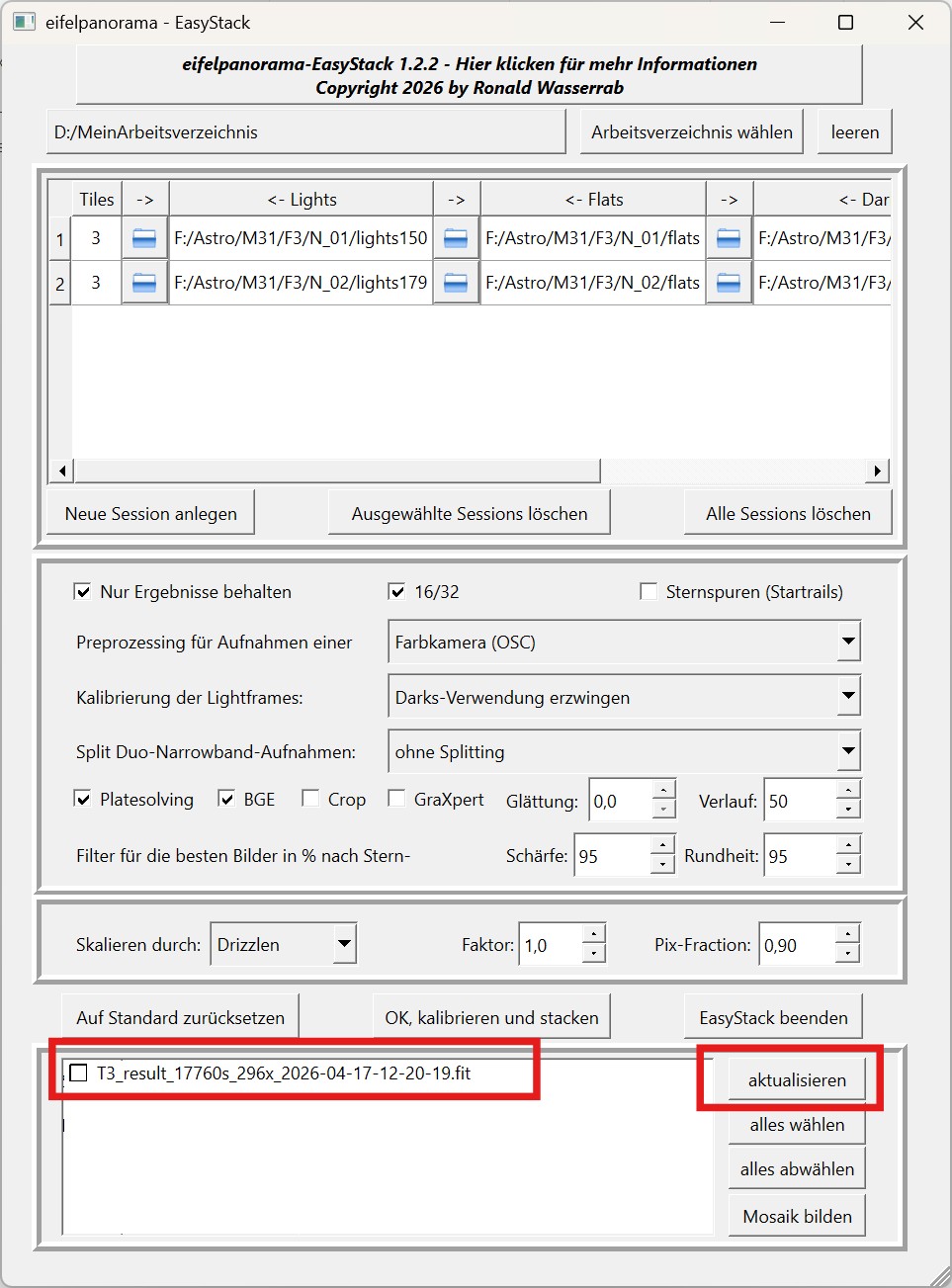Open Lights folder browser for session 1
952x1288 pixels.
coord(144,238)
